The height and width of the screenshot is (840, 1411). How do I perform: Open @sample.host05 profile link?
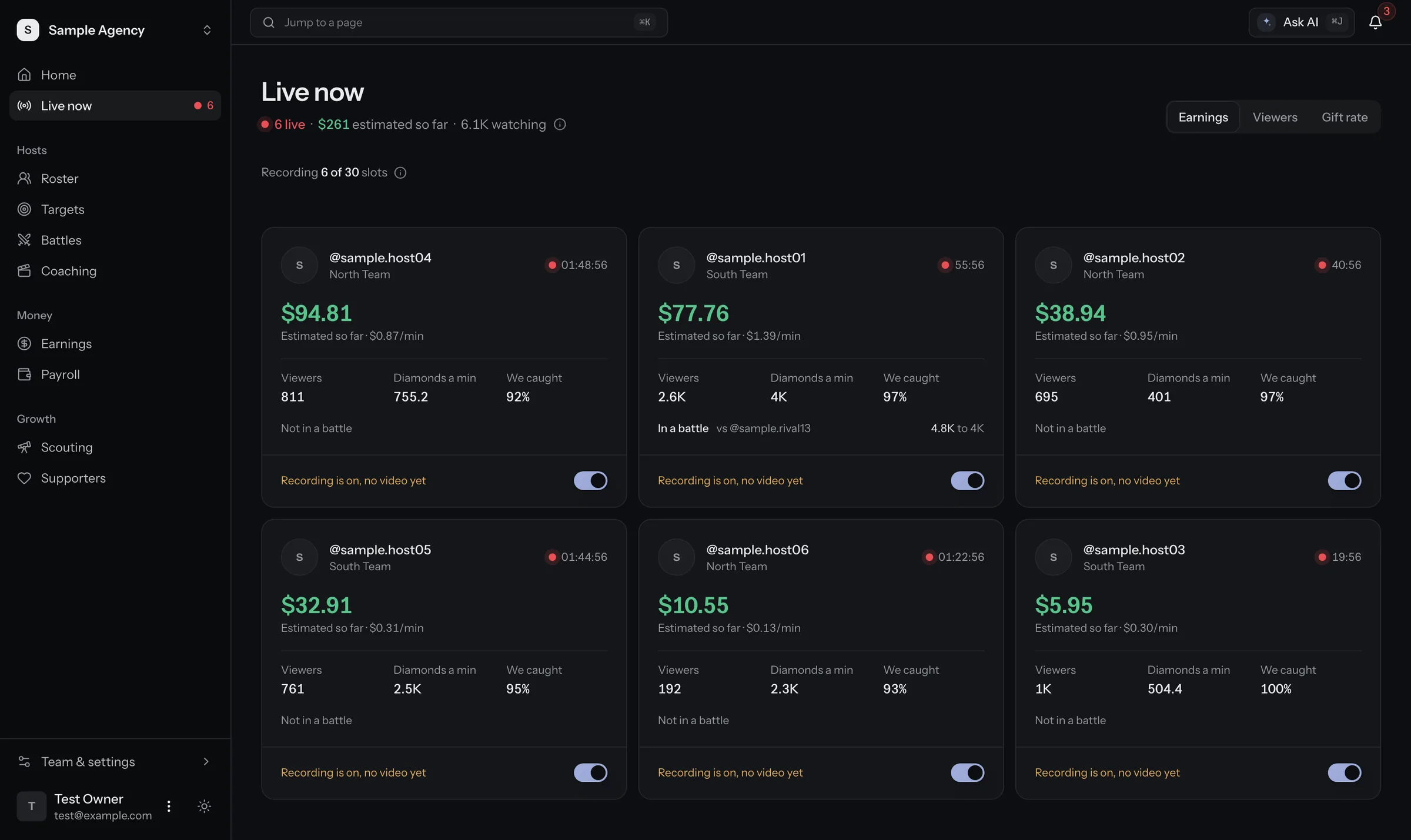pyautogui.click(x=380, y=550)
